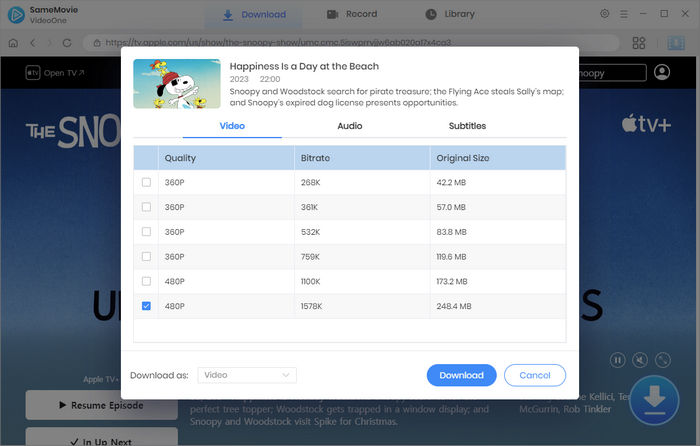Click the back arrow icon
Viewport: 700px width, 446px height.
(x=33, y=43)
